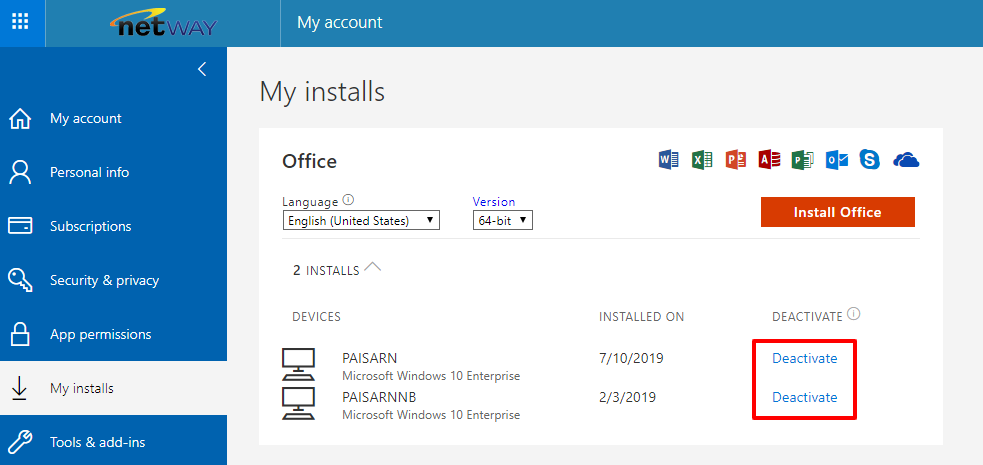Click the Skype icon
983x465 pixels.
click(x=870, y=160)
